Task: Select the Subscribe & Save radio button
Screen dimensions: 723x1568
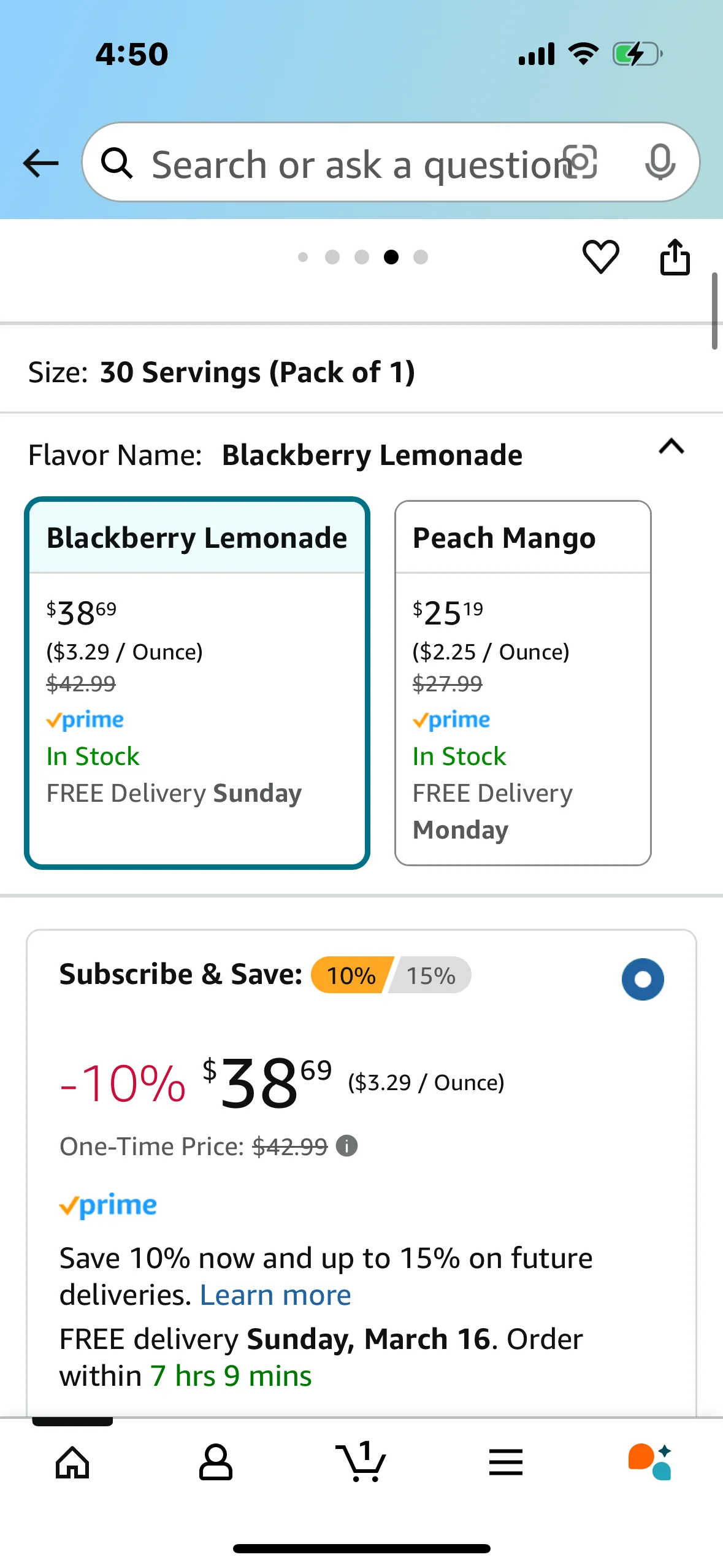Action: 642,979
